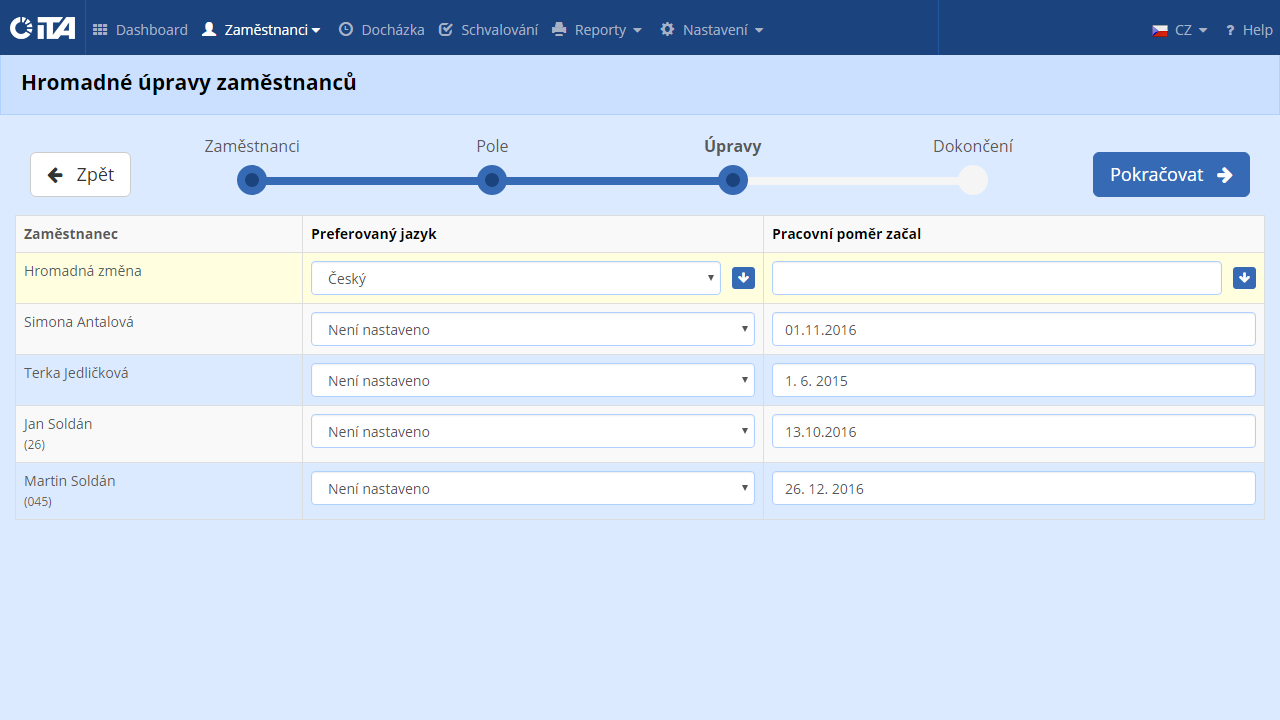The image size is (1280, 720).
Task: Select the Pole step circle
Action: (x=492, y=180)
